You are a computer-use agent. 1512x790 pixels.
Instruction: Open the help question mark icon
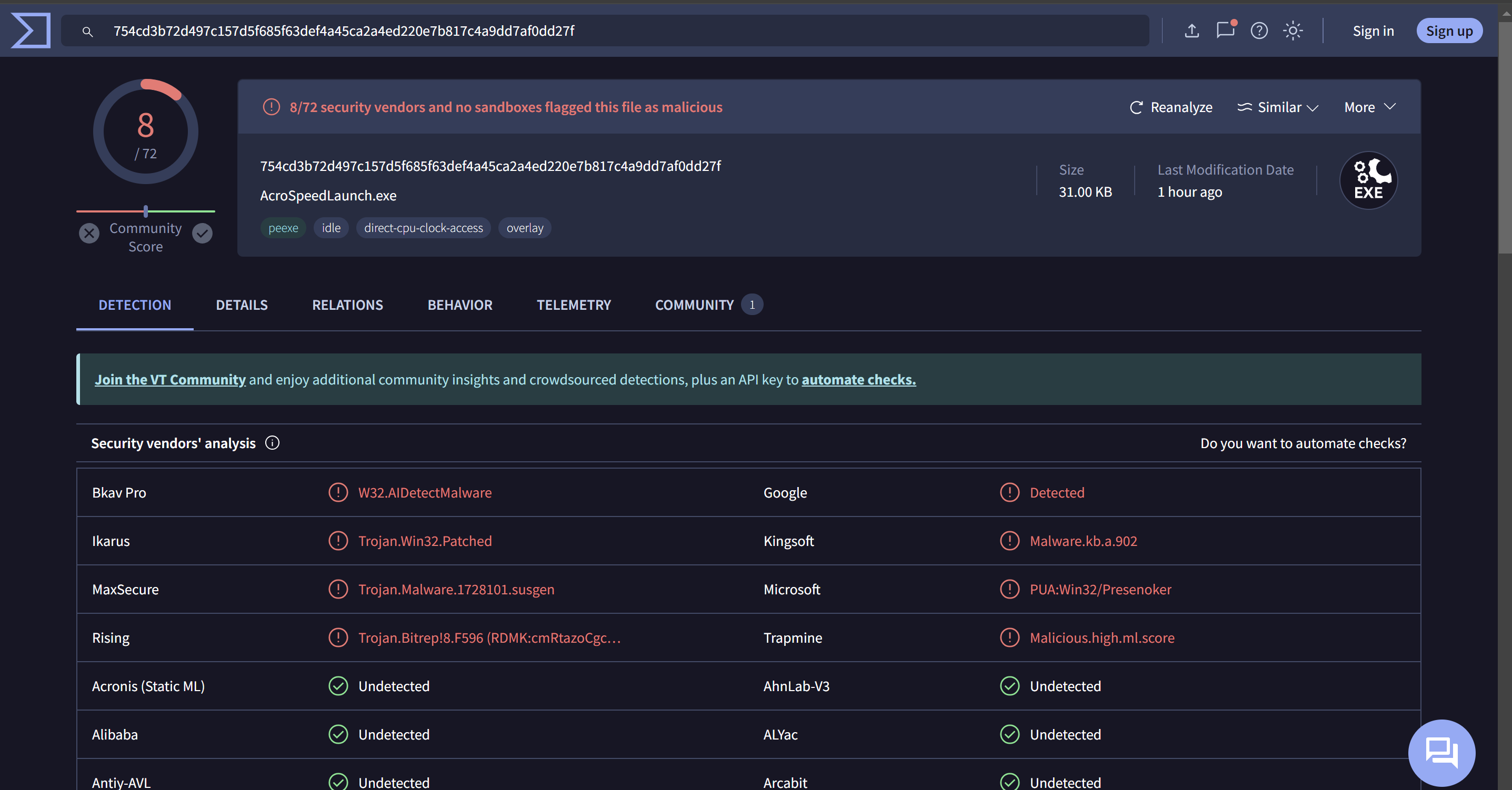coord(1259,31)
